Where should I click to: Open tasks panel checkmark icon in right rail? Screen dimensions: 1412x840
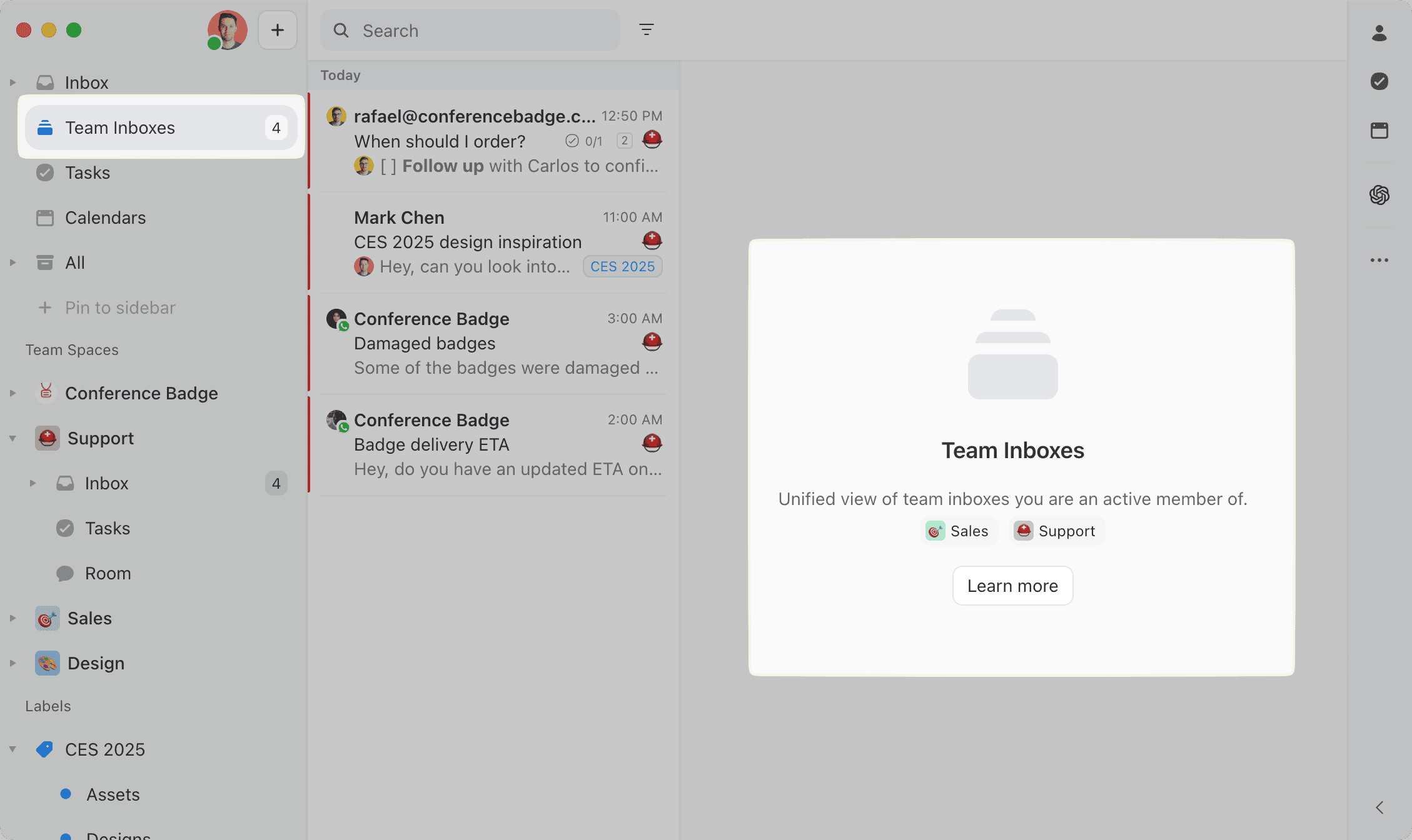pyautogui.click(x=1379, y=81)
